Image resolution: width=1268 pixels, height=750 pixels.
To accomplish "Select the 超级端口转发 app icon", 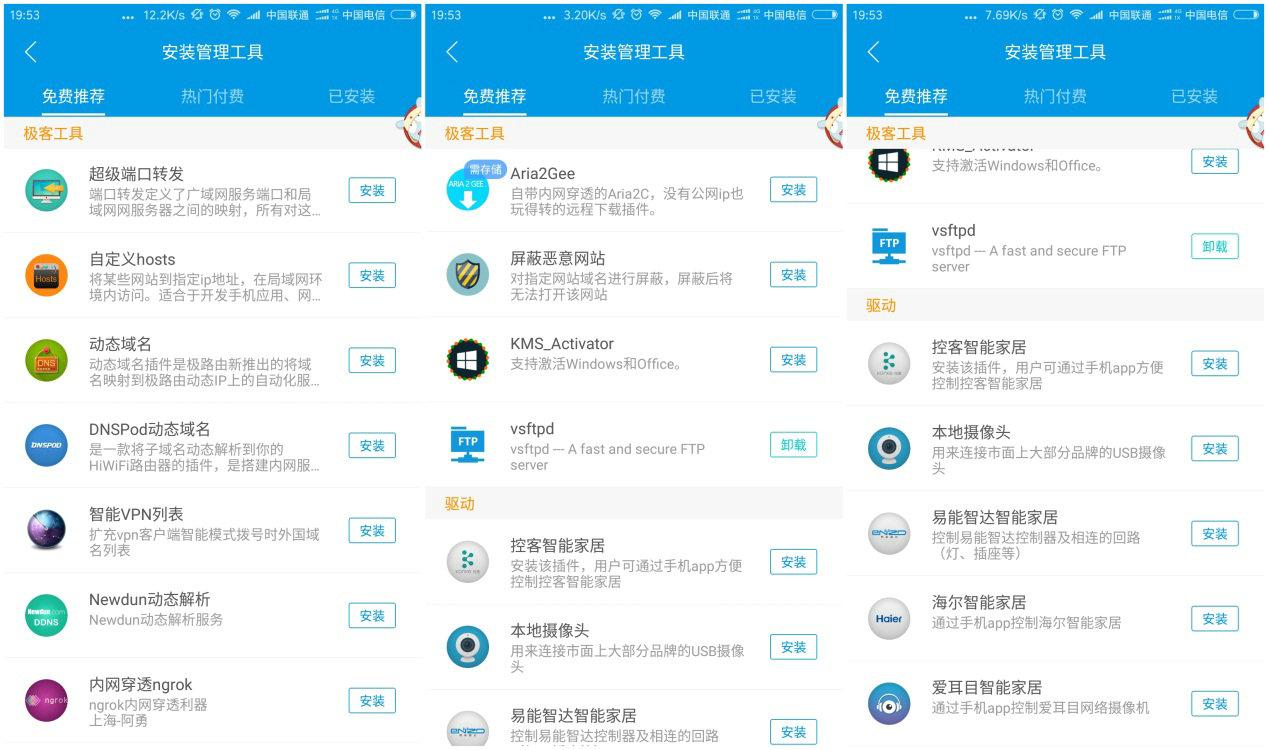I will 44,190.
